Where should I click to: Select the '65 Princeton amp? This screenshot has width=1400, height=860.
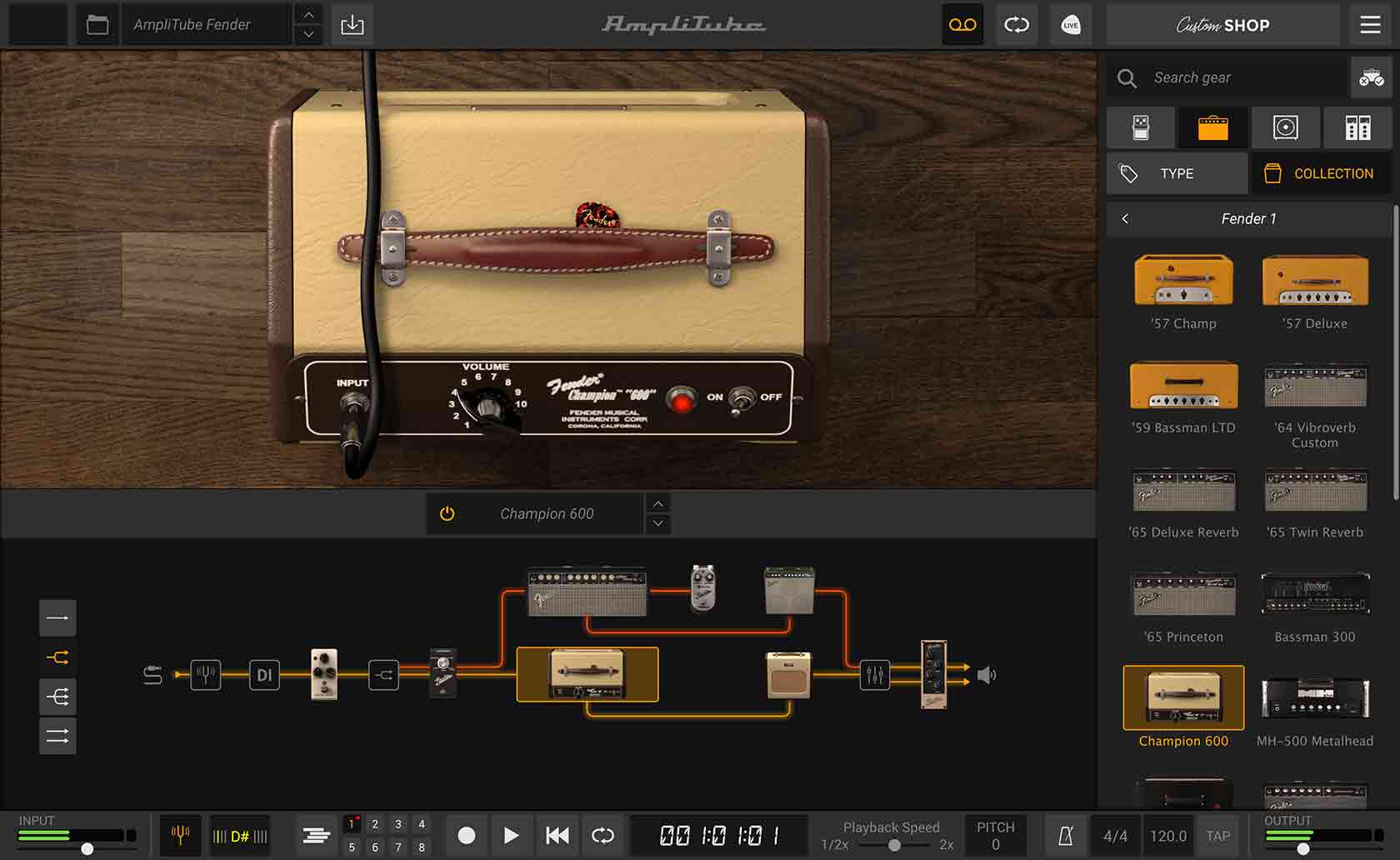click(x=1183, y=606)
